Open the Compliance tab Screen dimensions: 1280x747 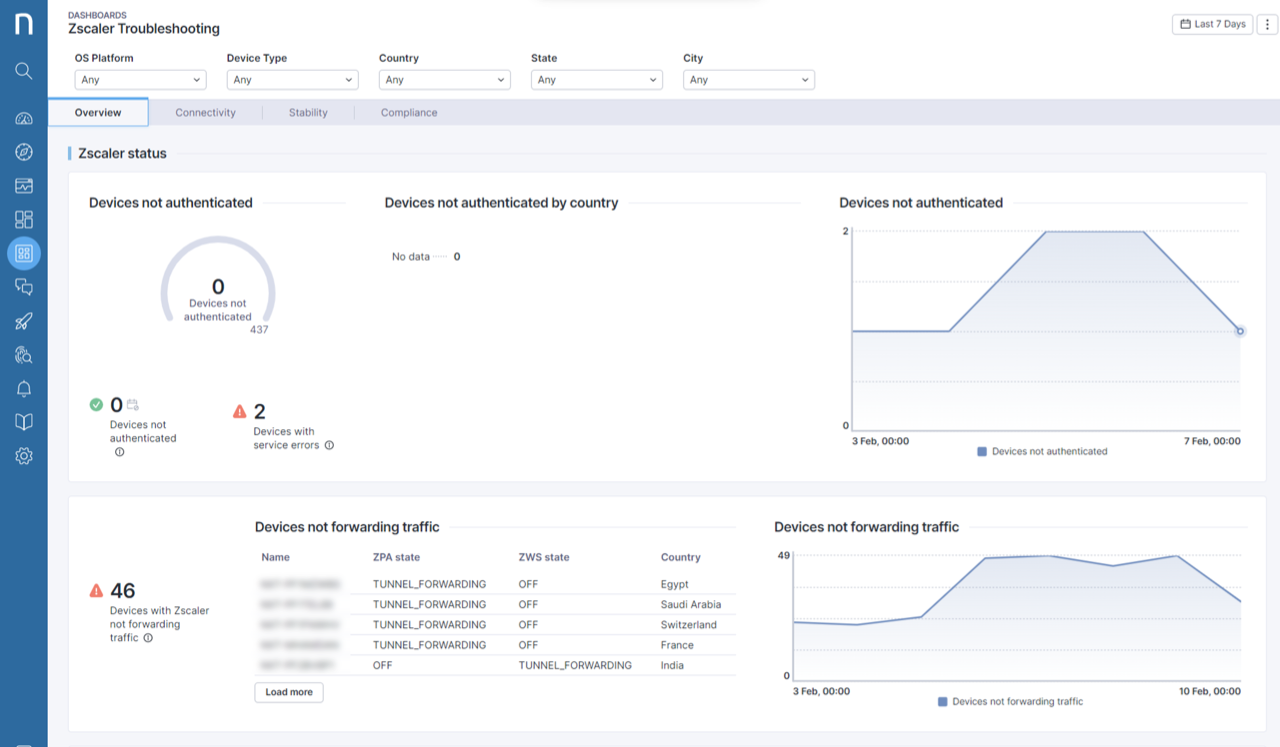409,112
